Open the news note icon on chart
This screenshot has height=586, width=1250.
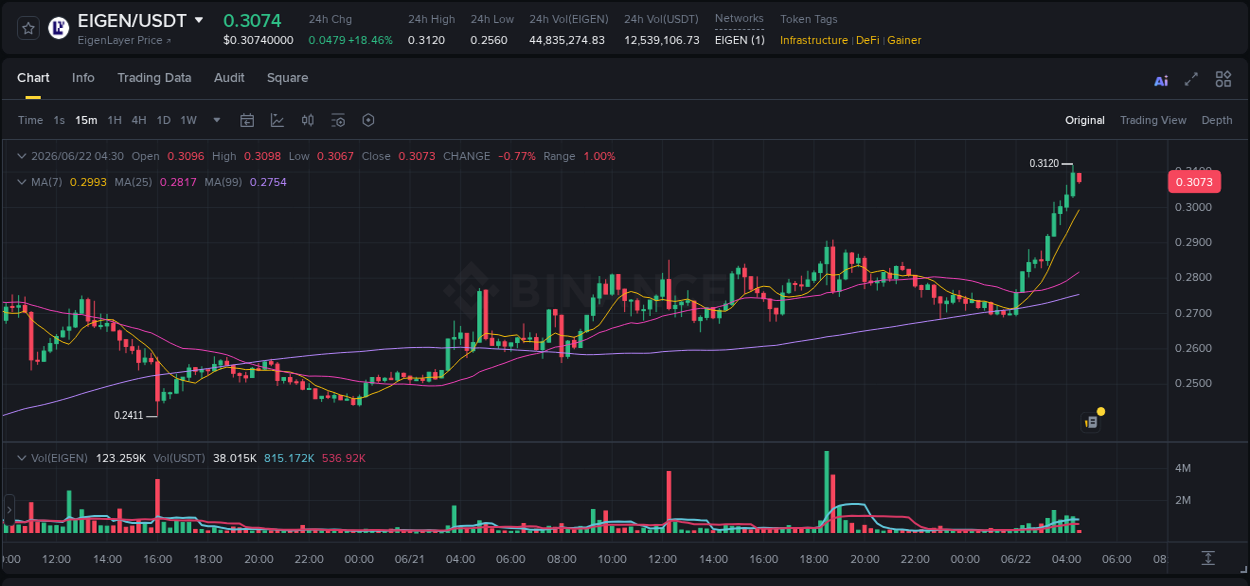pyautogui.click(x=1092, y=422)
